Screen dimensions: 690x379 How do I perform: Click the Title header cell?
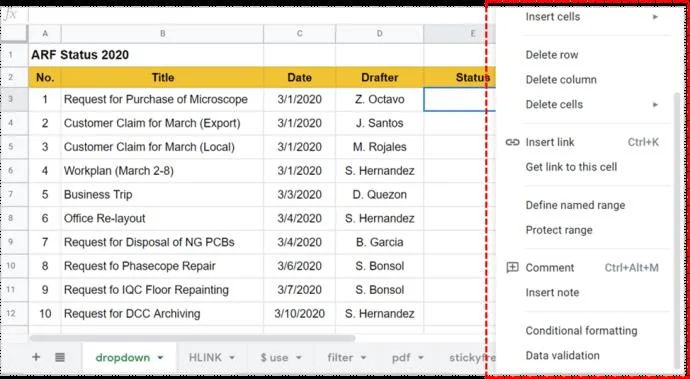(162, 77)
